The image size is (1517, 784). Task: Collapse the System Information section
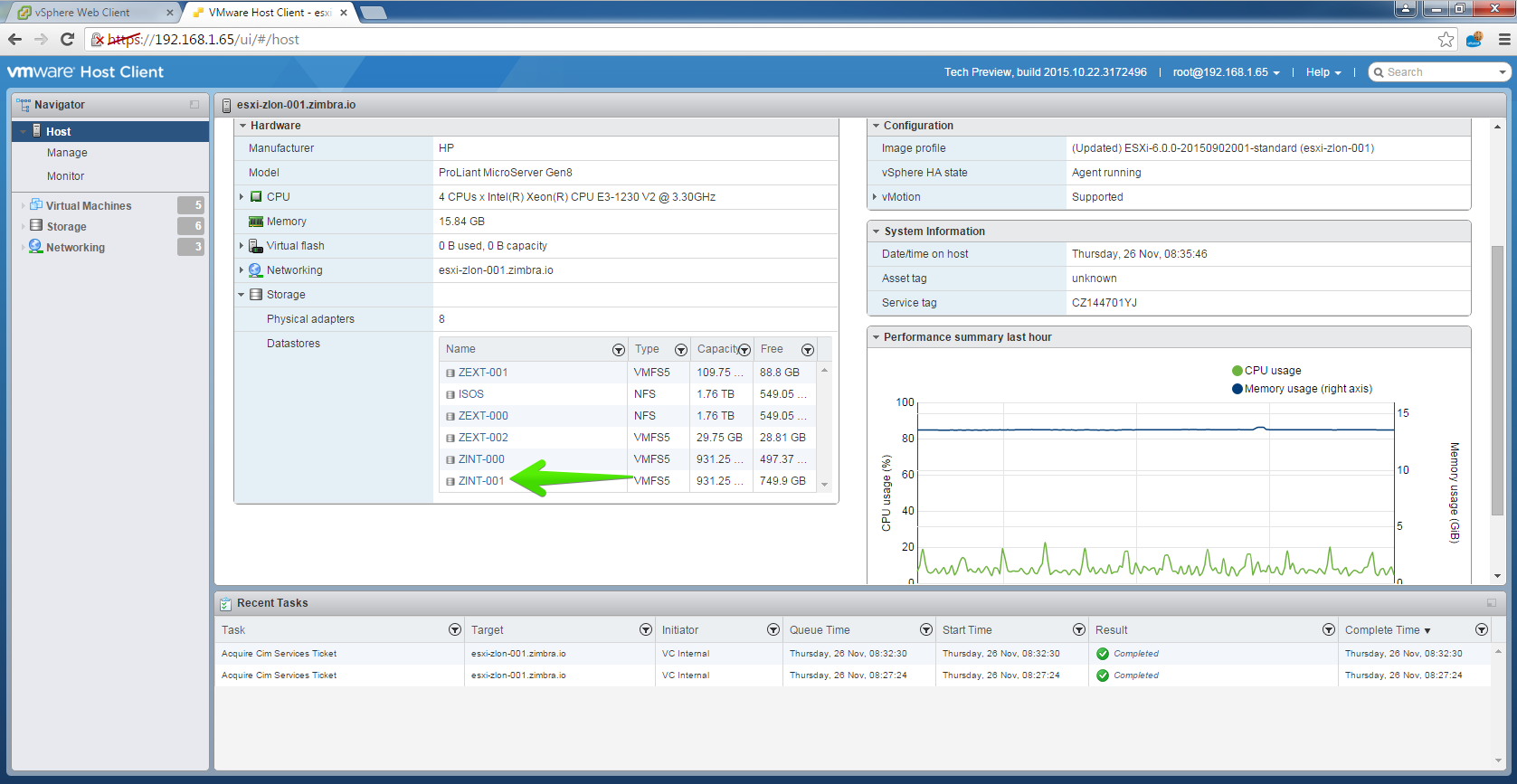876,231
